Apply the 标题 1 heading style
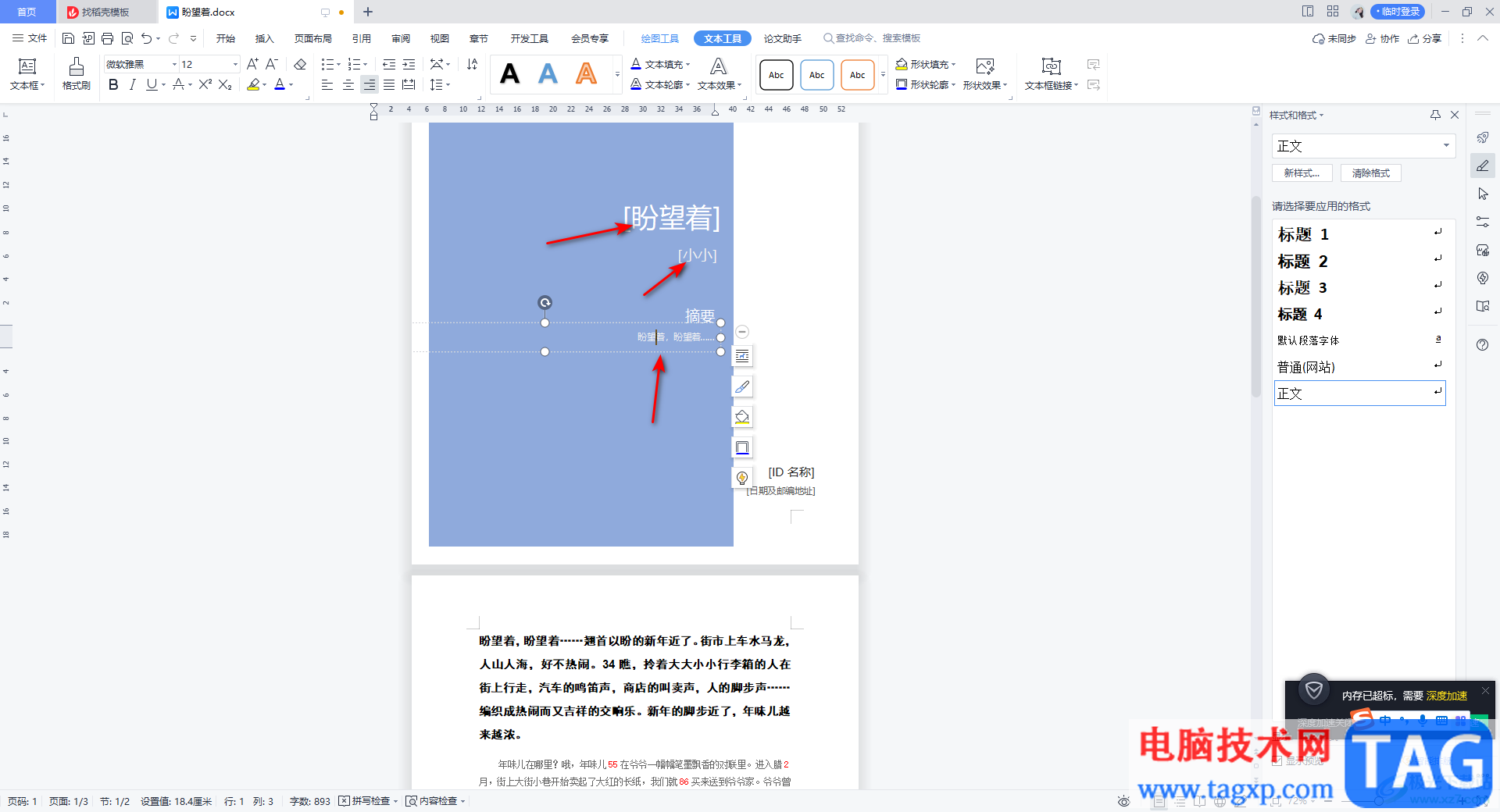The width and height of the screenshot is (1500, 812). [1359, 234]
